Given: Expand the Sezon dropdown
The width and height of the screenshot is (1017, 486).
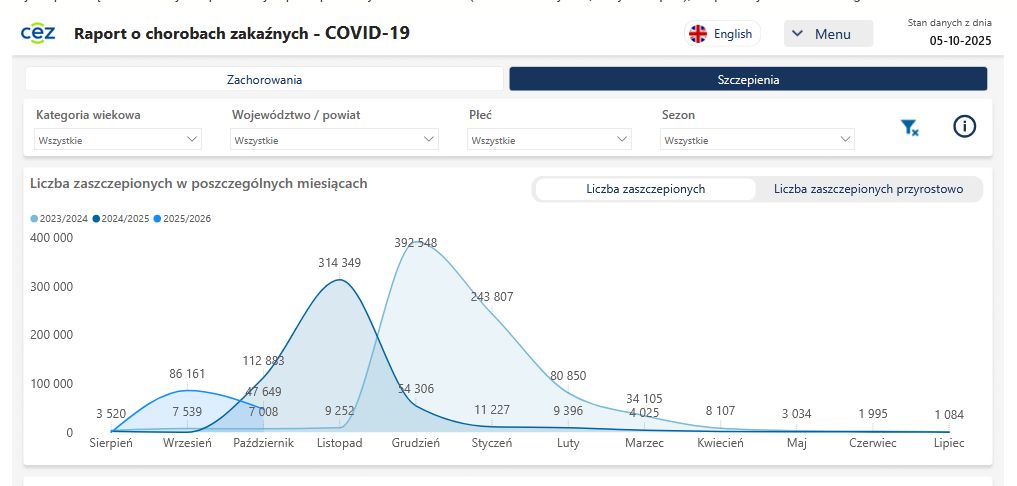Looking at the screenshot, I should click(758, 140).
